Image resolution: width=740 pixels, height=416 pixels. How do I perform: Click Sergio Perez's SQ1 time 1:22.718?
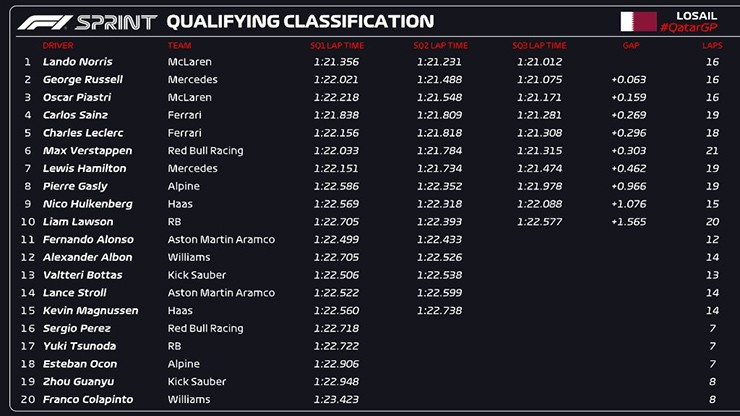point(336,329)
